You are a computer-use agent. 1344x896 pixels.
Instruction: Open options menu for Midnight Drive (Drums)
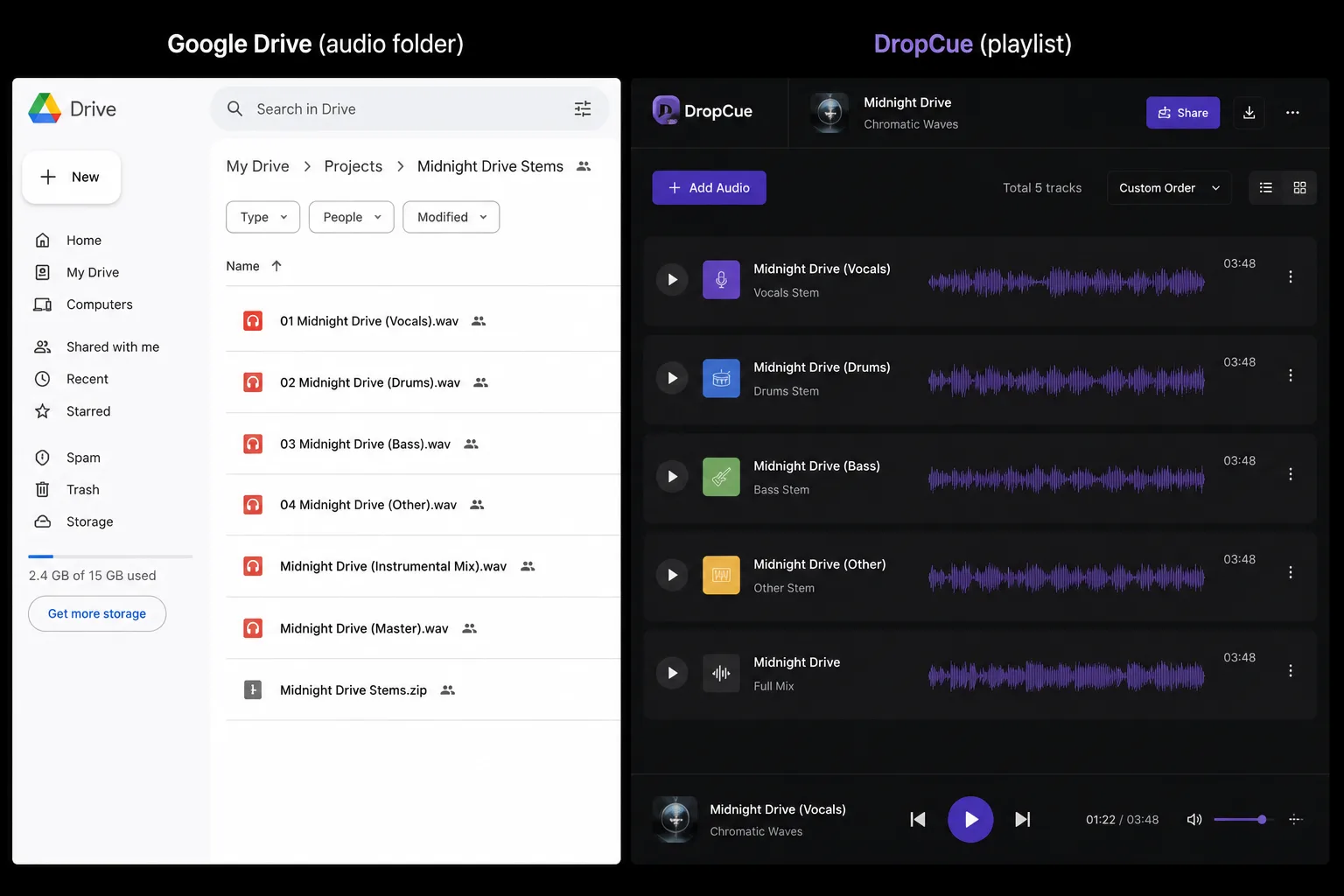(x=1291, y=375)
